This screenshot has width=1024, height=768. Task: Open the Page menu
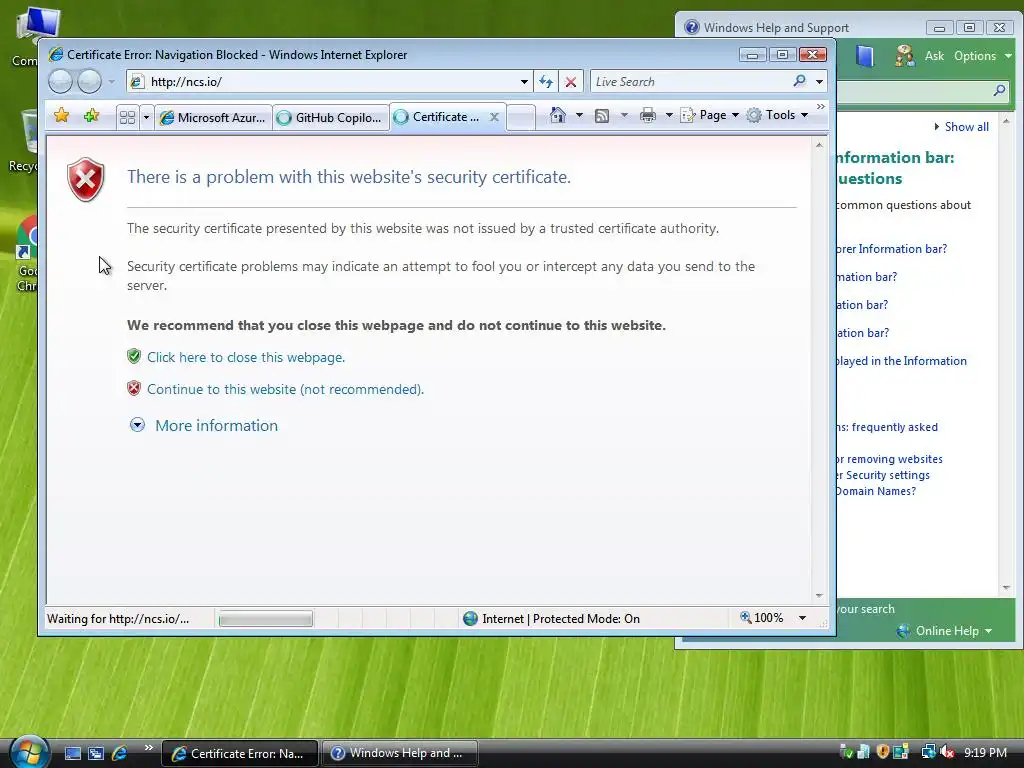pyautogui.click(x=710, y=115)
